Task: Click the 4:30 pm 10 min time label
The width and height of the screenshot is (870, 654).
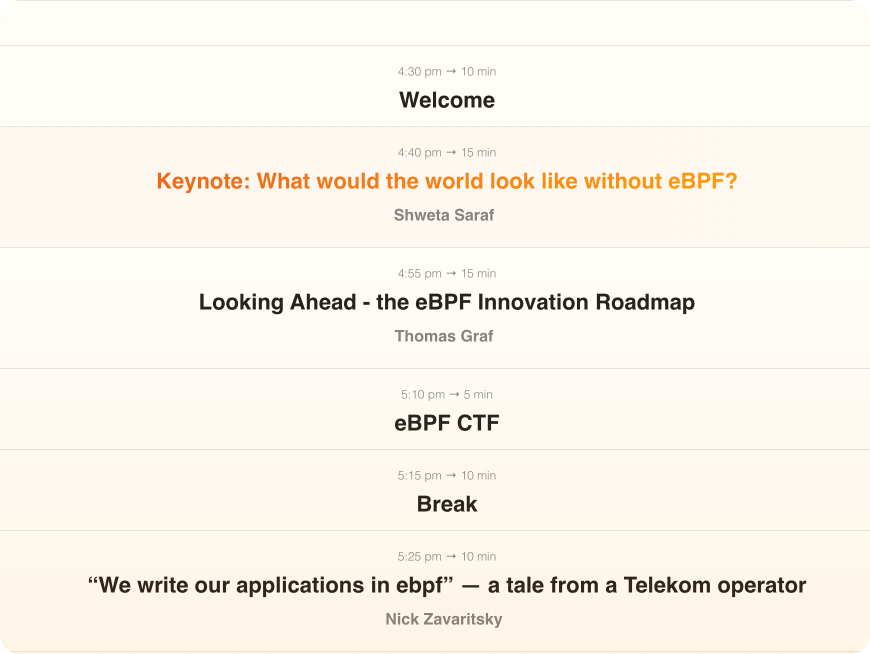Action: tap(447, 72)
